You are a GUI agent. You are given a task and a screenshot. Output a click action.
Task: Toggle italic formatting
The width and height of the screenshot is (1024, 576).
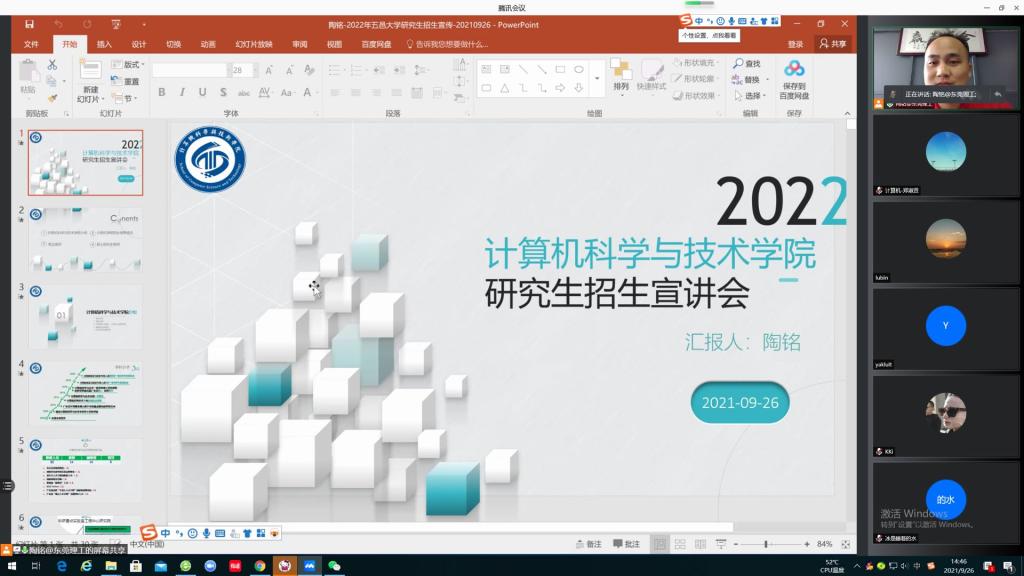point(184,93)
